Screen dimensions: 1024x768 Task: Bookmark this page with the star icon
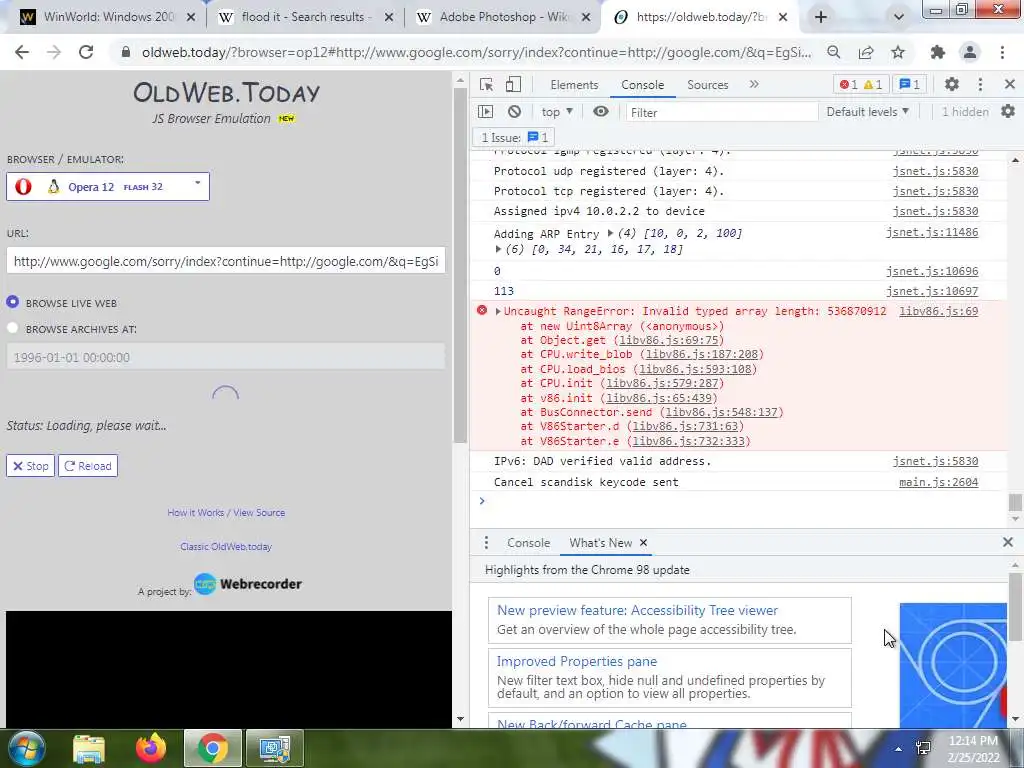[x=899, y=52]
